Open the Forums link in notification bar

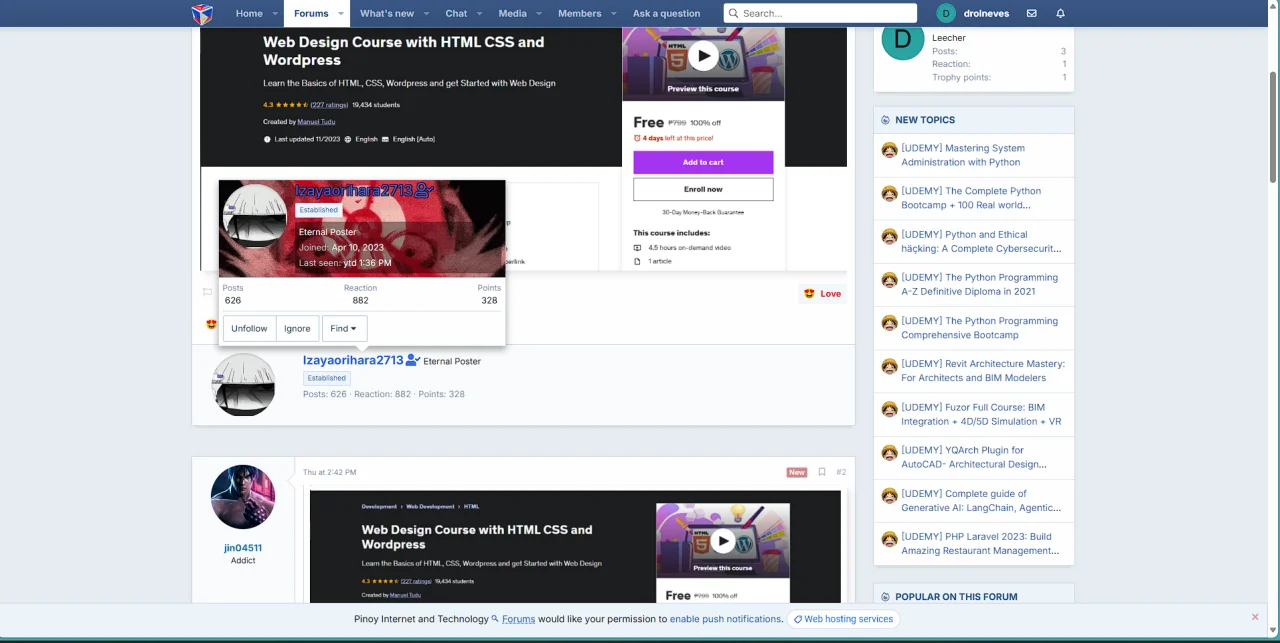coord(518,619)
